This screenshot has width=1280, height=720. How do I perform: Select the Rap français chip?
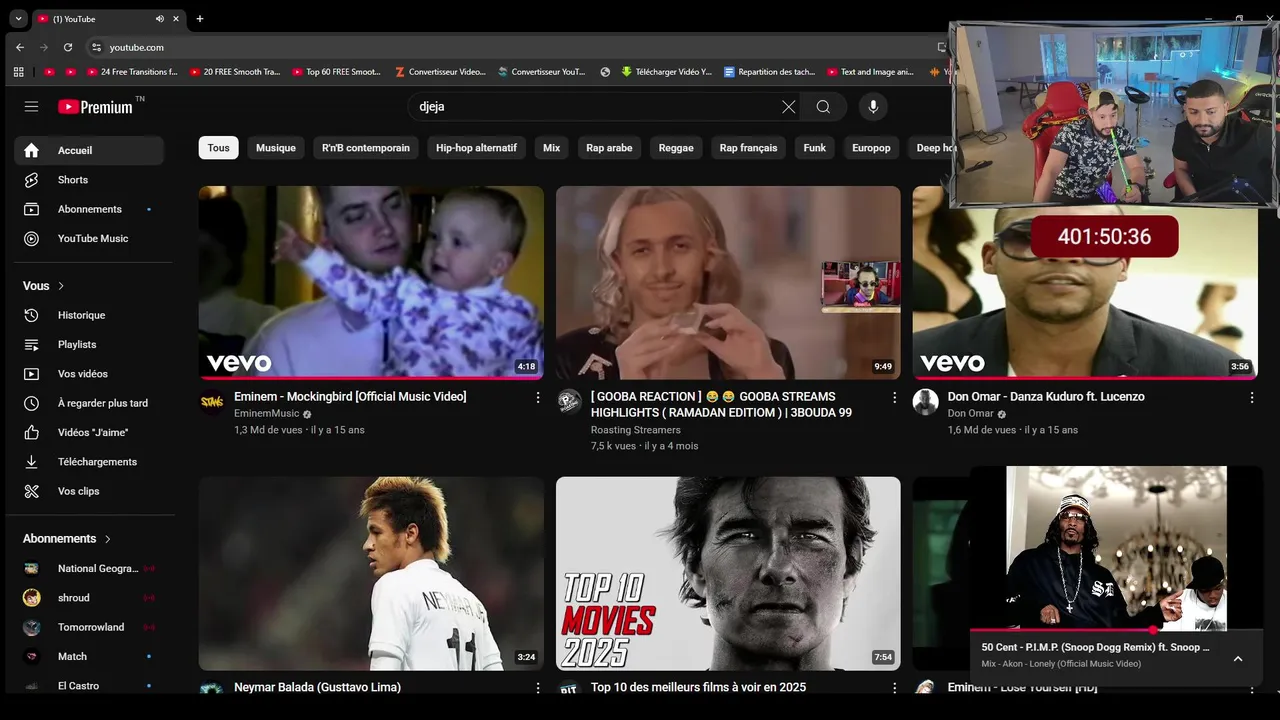tap(748, 148)
